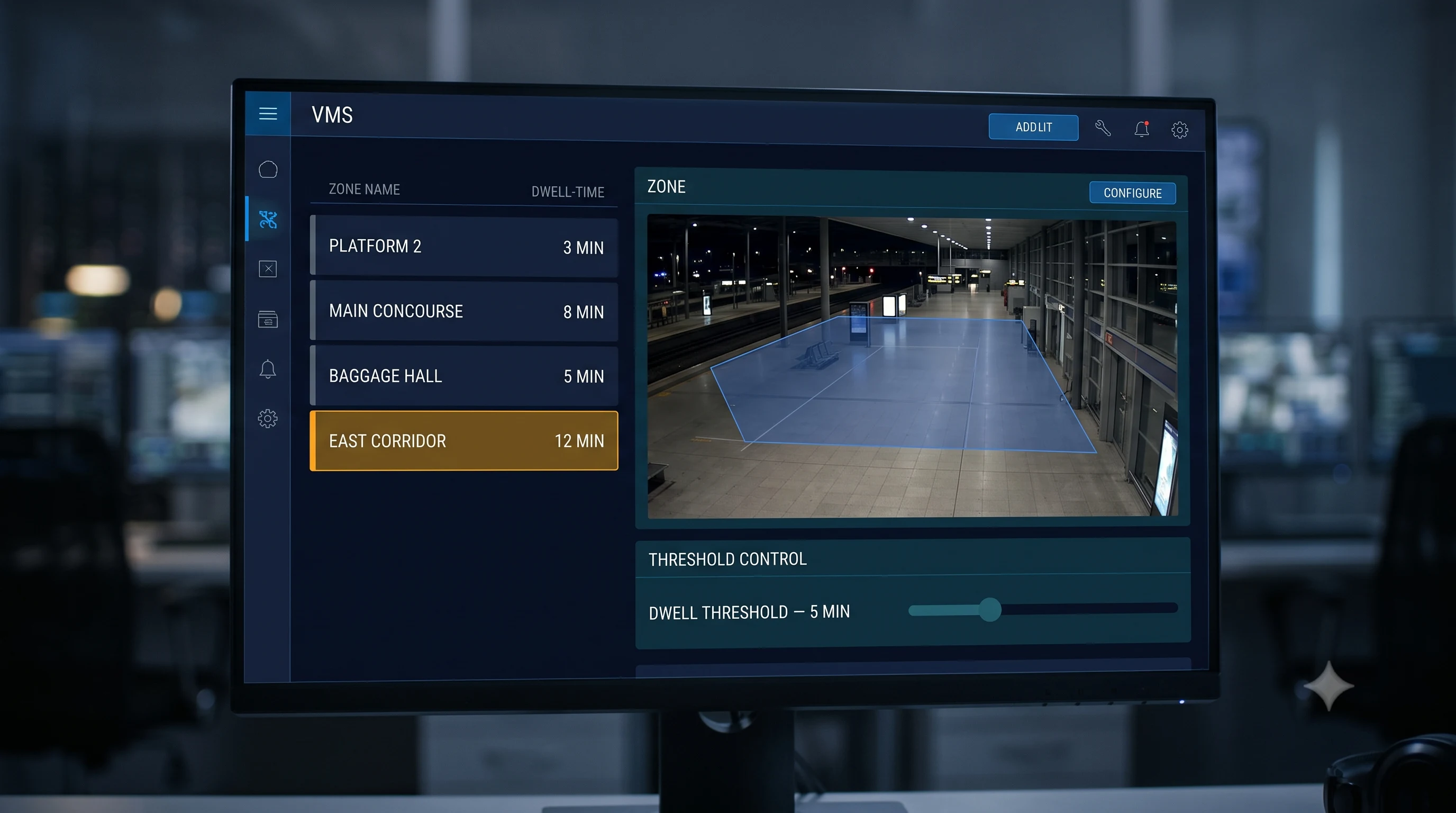Select the MAIN CONCOURSE zone row
The width and height of the screenshot is (1456, 813).
tap(464, 311)
